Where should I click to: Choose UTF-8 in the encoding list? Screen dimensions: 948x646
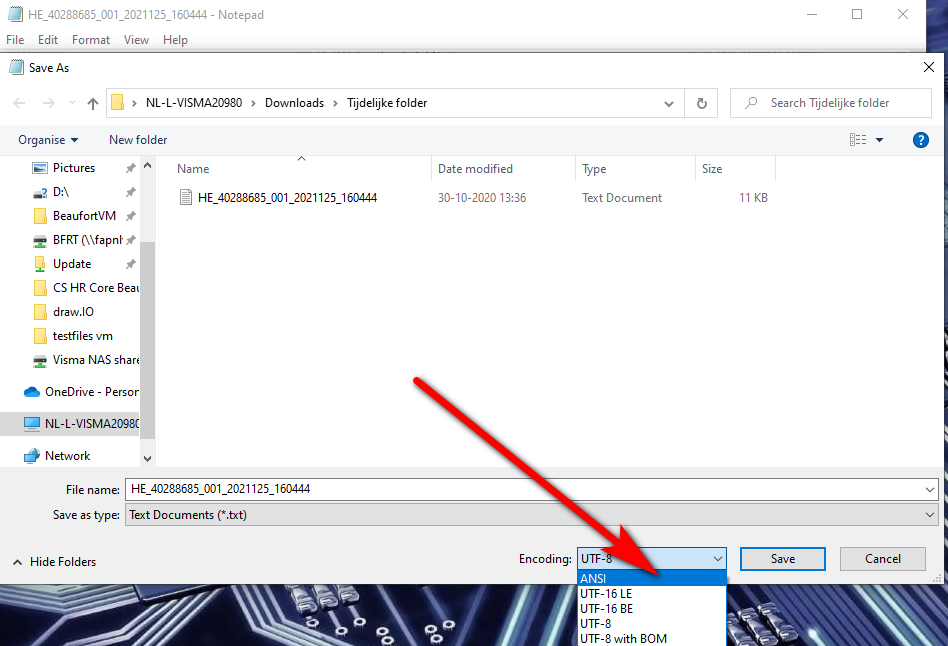pos(651,624)
